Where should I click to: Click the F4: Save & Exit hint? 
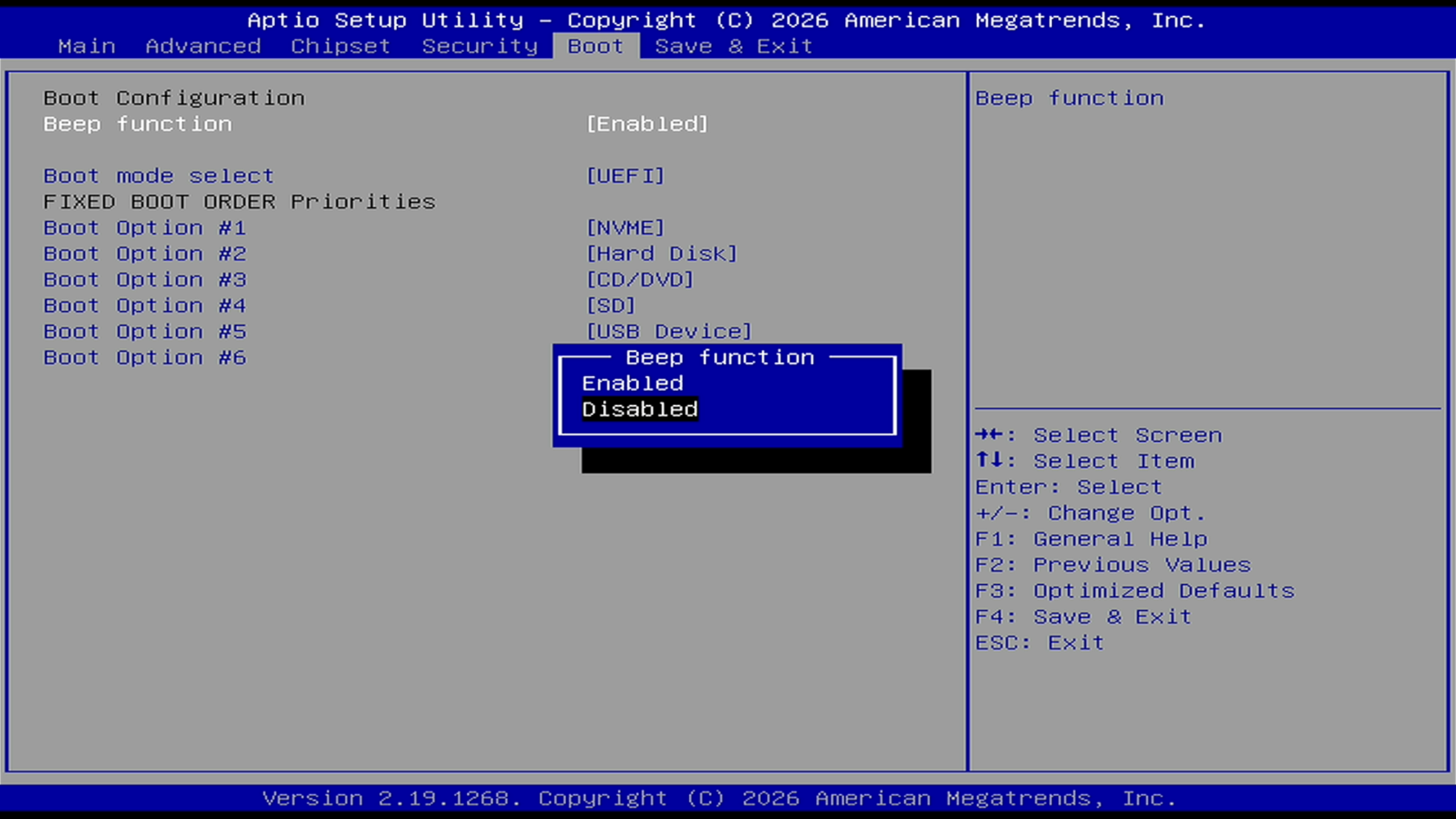pyautogui.click(x=1083, y=617)
